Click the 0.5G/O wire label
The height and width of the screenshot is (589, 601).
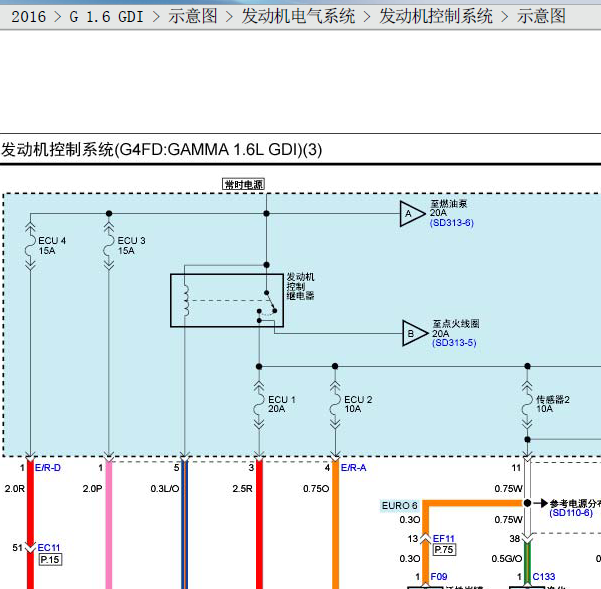tap(507, 559)
